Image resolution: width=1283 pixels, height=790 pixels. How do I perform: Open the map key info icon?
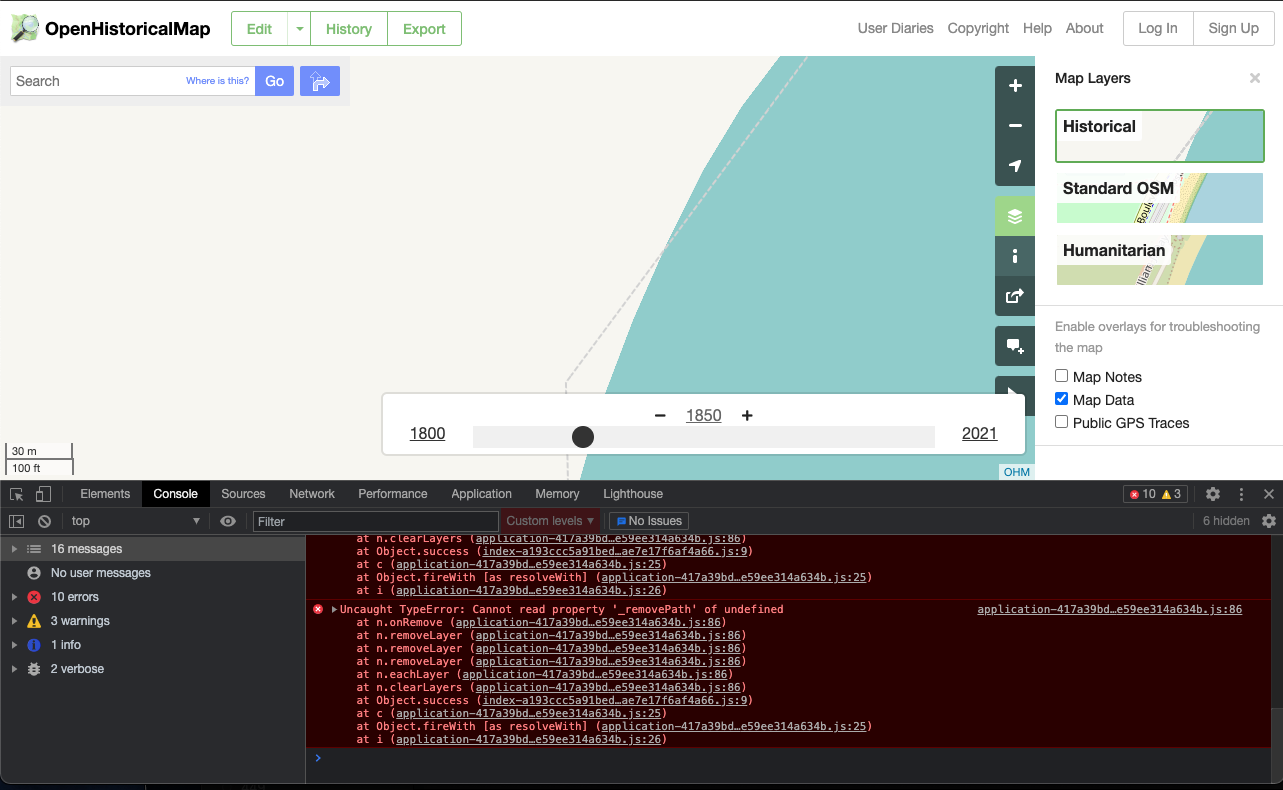(1015, 256)
